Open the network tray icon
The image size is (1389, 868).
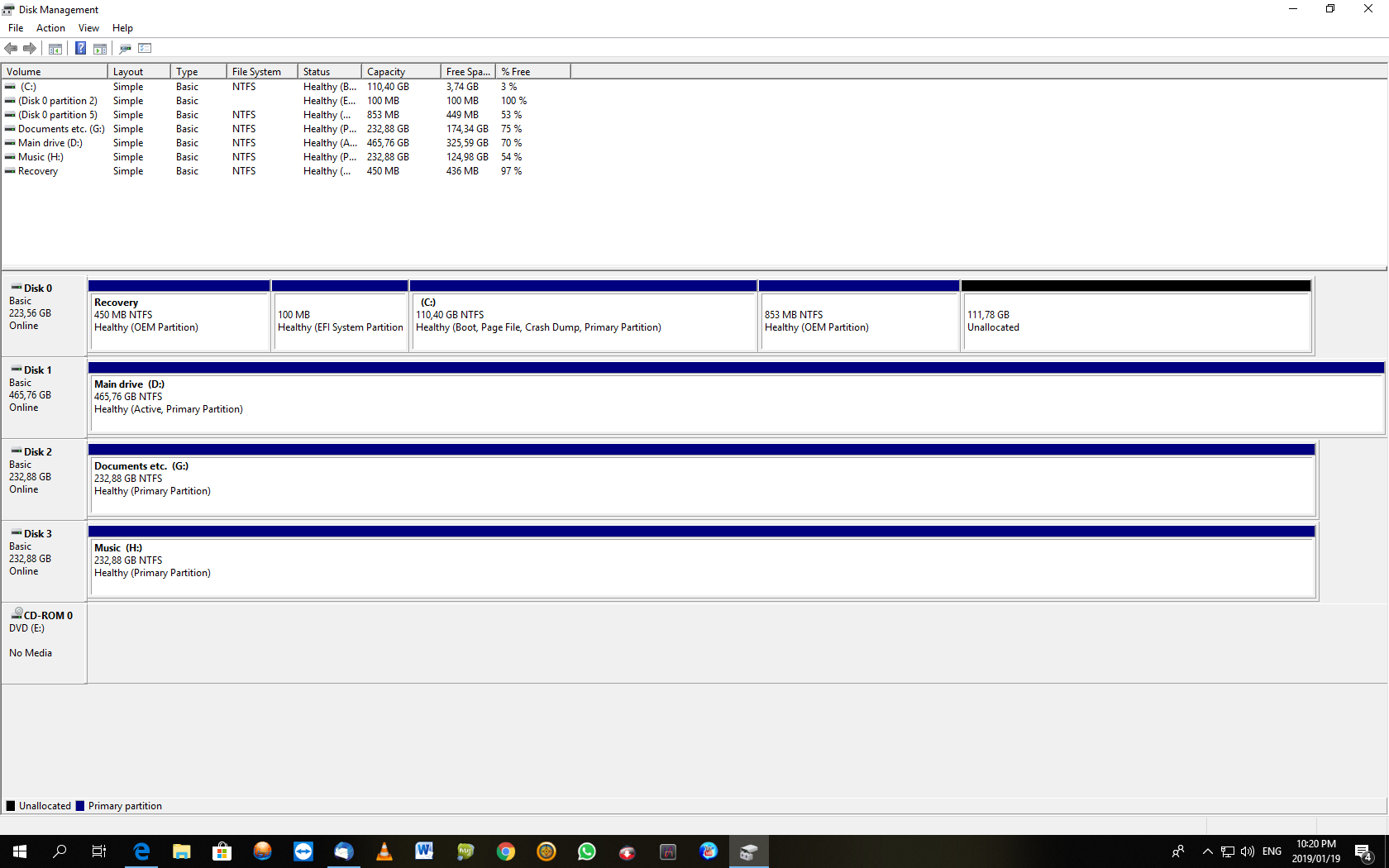point(1228,851)
